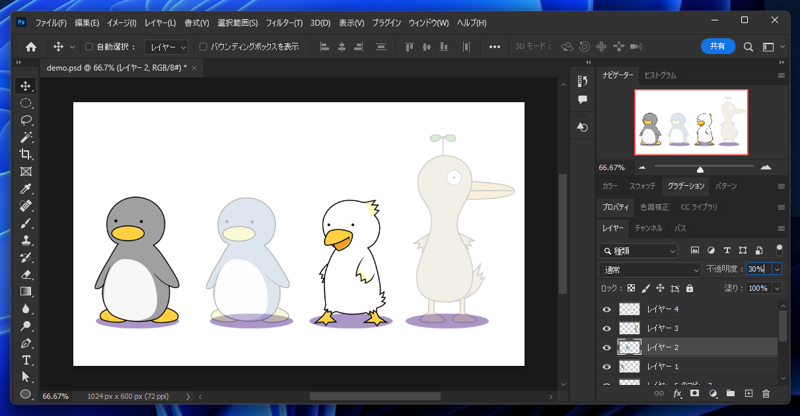800x416 pixels.
Task: Open the 通常 blend mode dropdown
Action: tap(650, 270)
